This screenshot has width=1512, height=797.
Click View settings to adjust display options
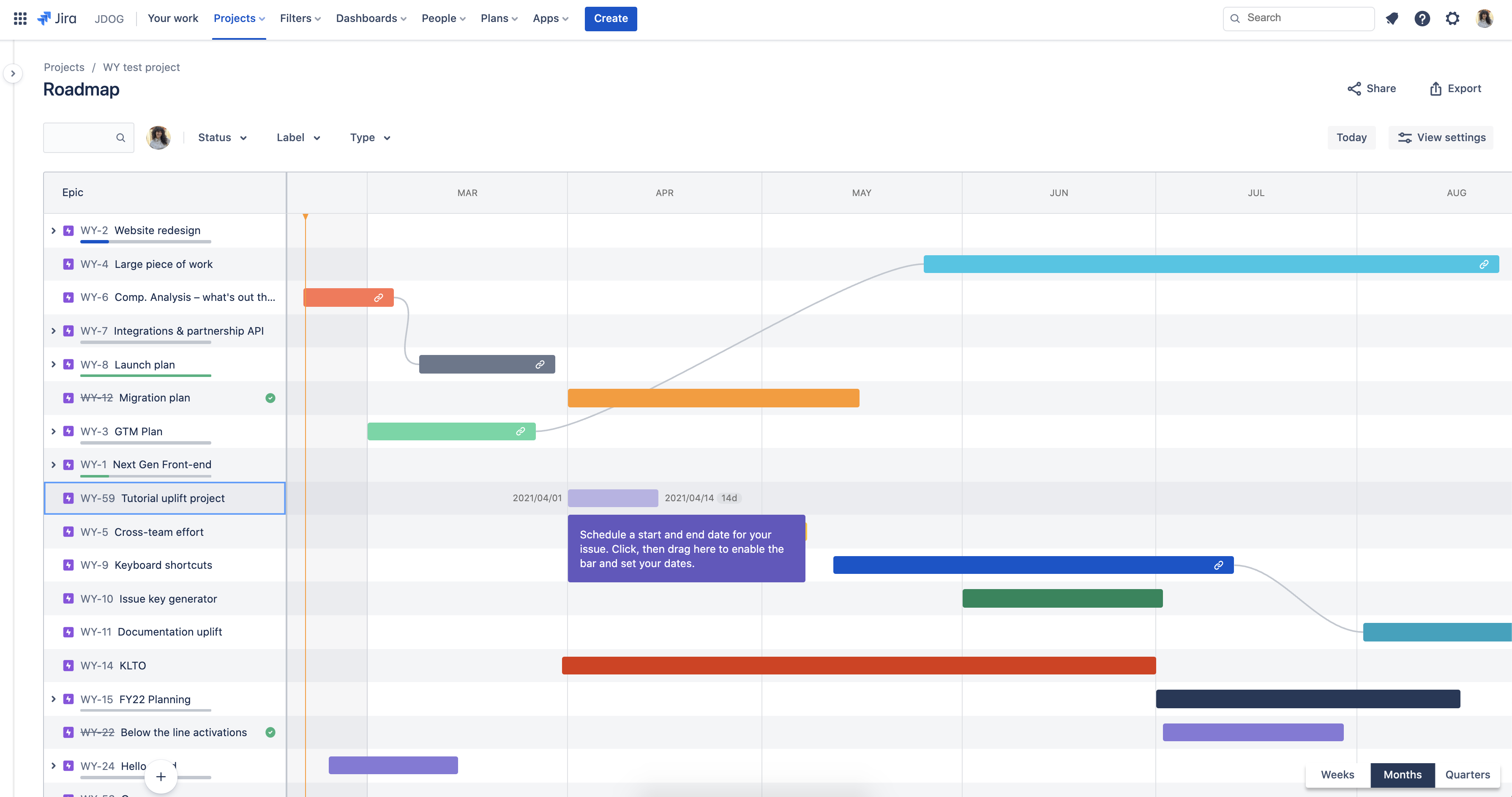tap(1441, 137)
